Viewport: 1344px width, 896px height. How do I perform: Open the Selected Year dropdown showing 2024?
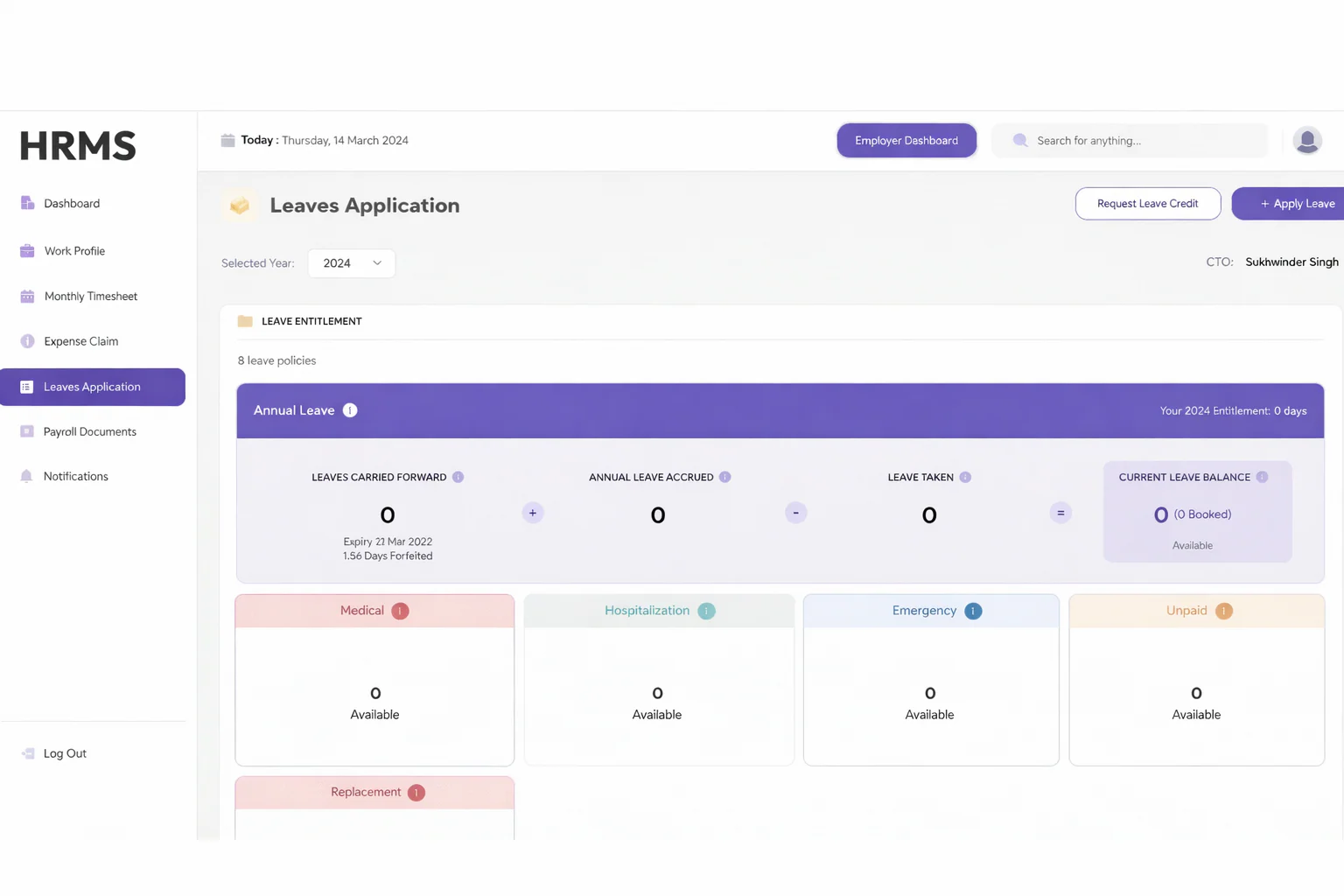352,263
